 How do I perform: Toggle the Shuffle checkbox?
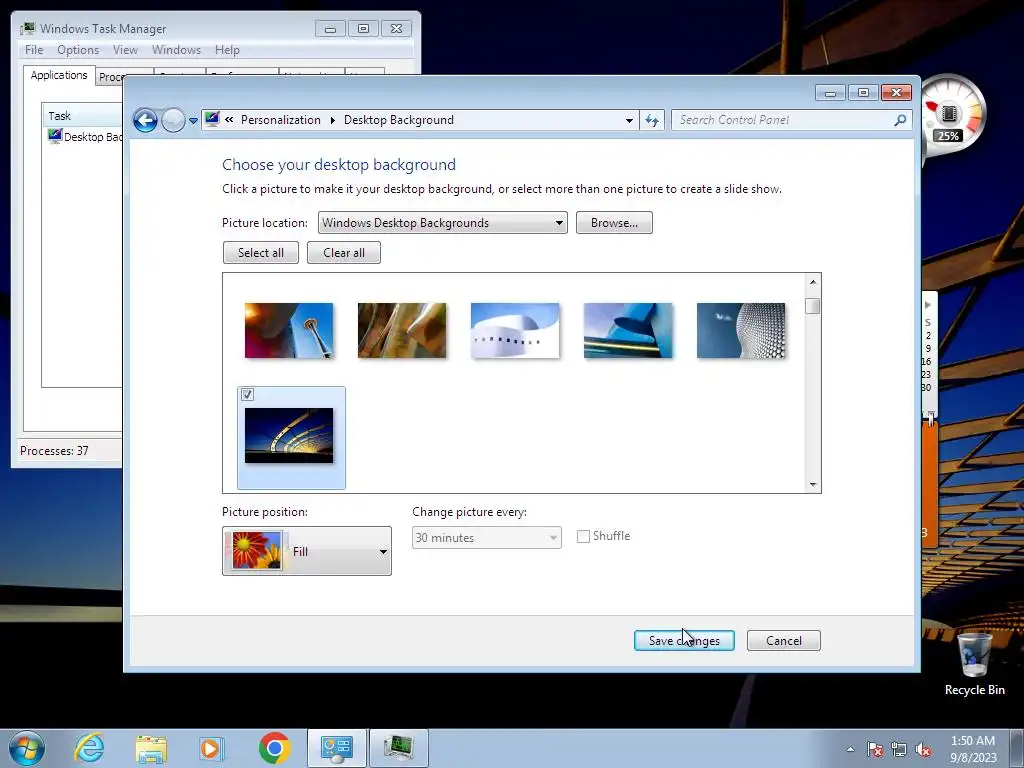583,536
